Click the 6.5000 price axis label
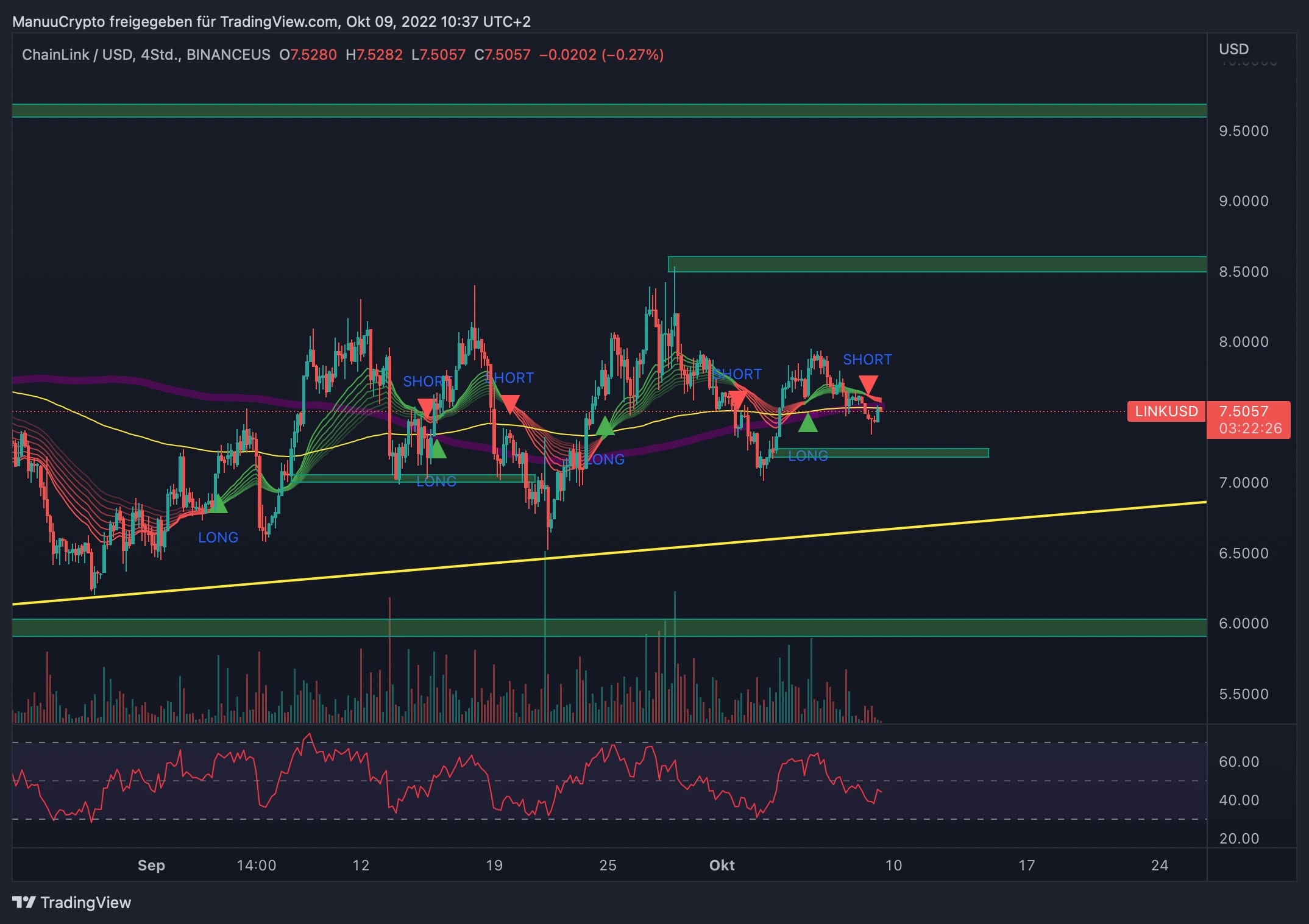The image size is (1309, 924). pos(1243,553)
